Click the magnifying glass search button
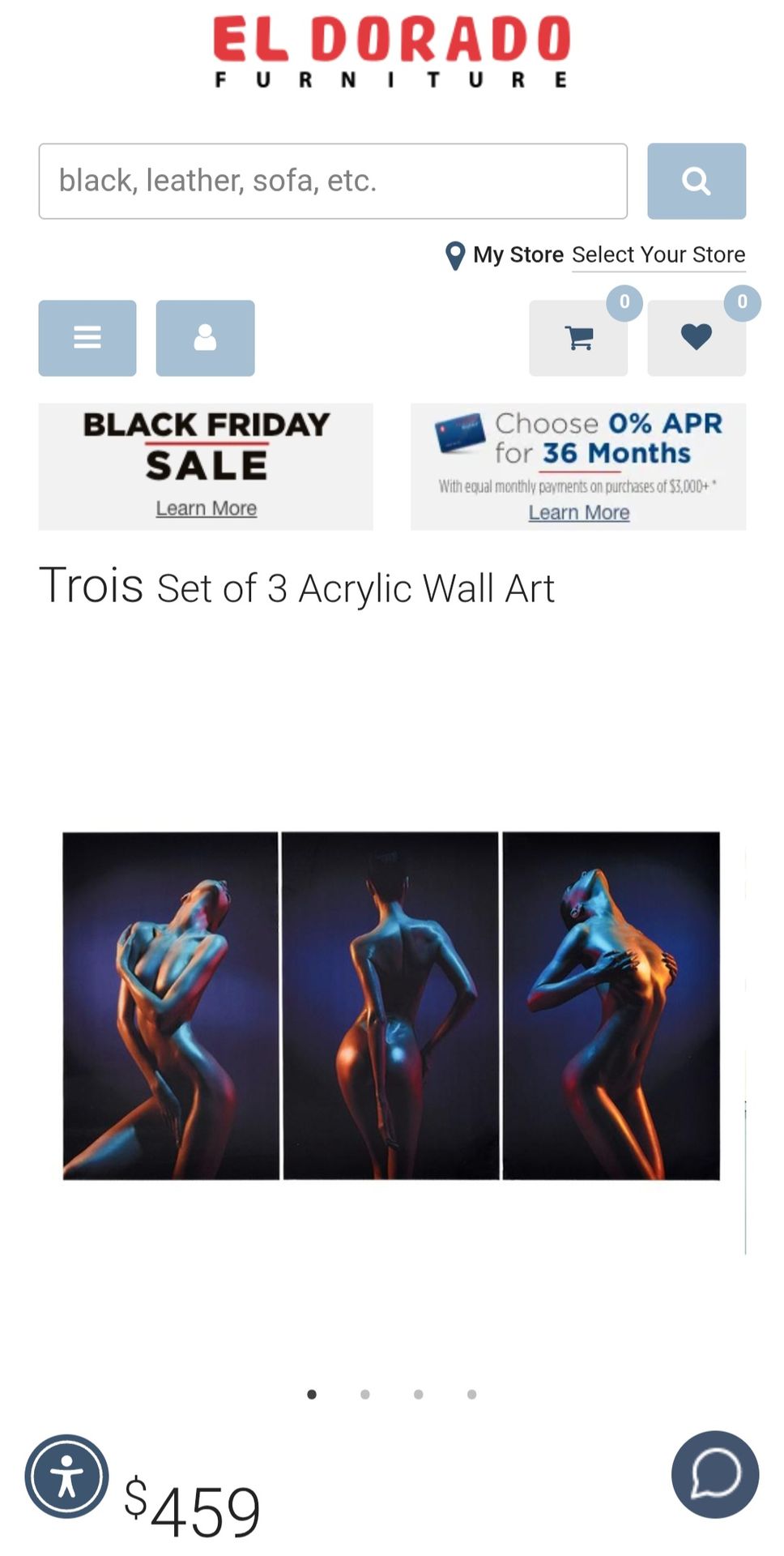Viewport: 784px width, 1556px height. [x=696, y=181]
